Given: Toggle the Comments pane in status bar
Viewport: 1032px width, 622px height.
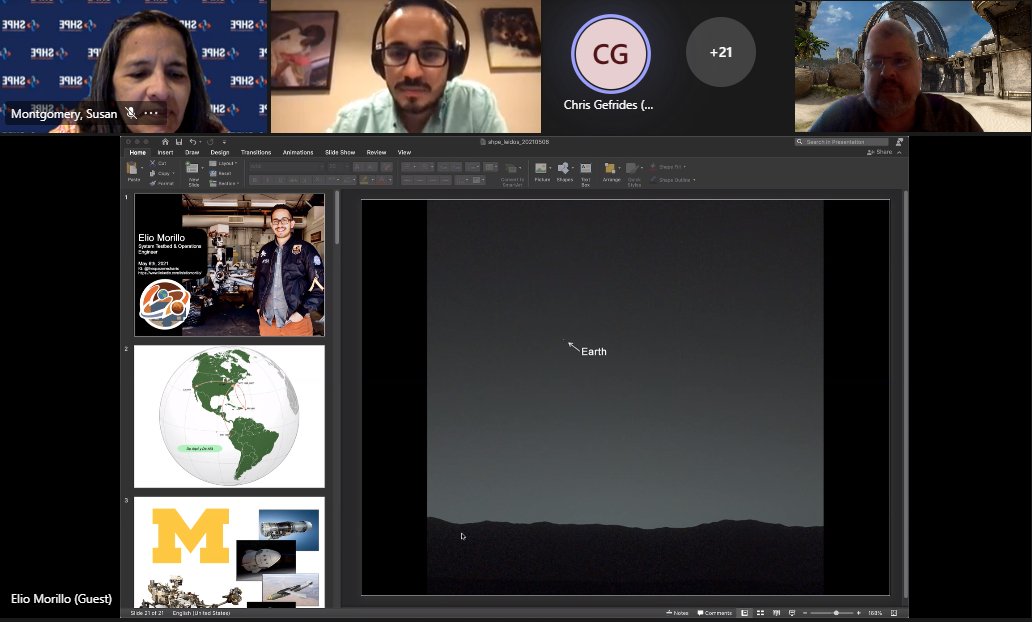Looking at the screenshot, I should click(715, 613).
